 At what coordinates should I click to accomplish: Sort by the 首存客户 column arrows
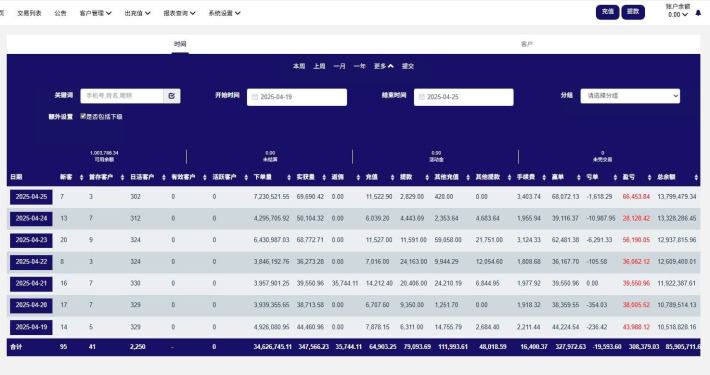point(122,177)
